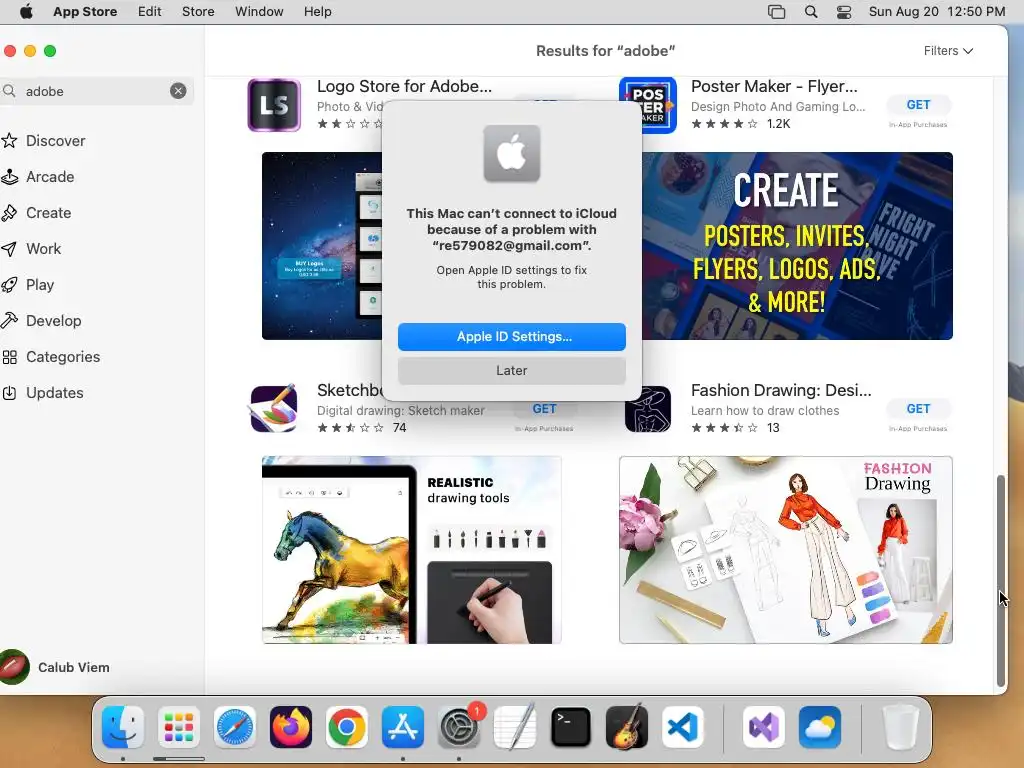Open the Logo Store for Adobe title
1024x768 pixels.
point(404,86)
